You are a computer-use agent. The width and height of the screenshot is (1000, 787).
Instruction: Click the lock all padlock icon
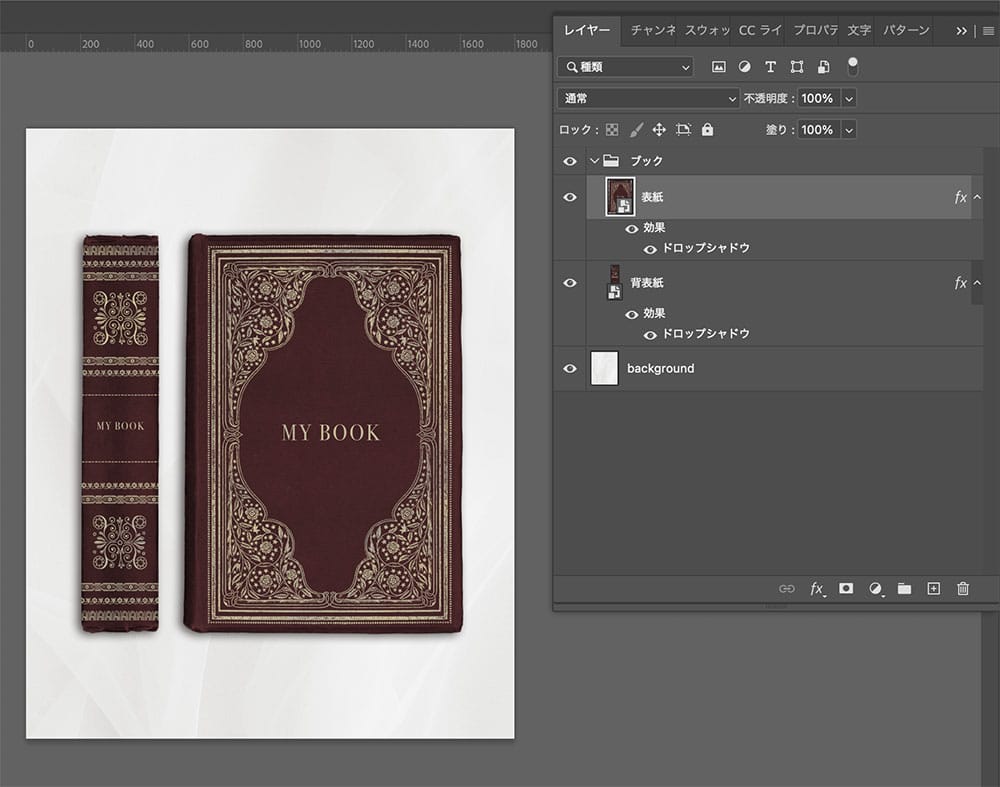coord(708,130)
